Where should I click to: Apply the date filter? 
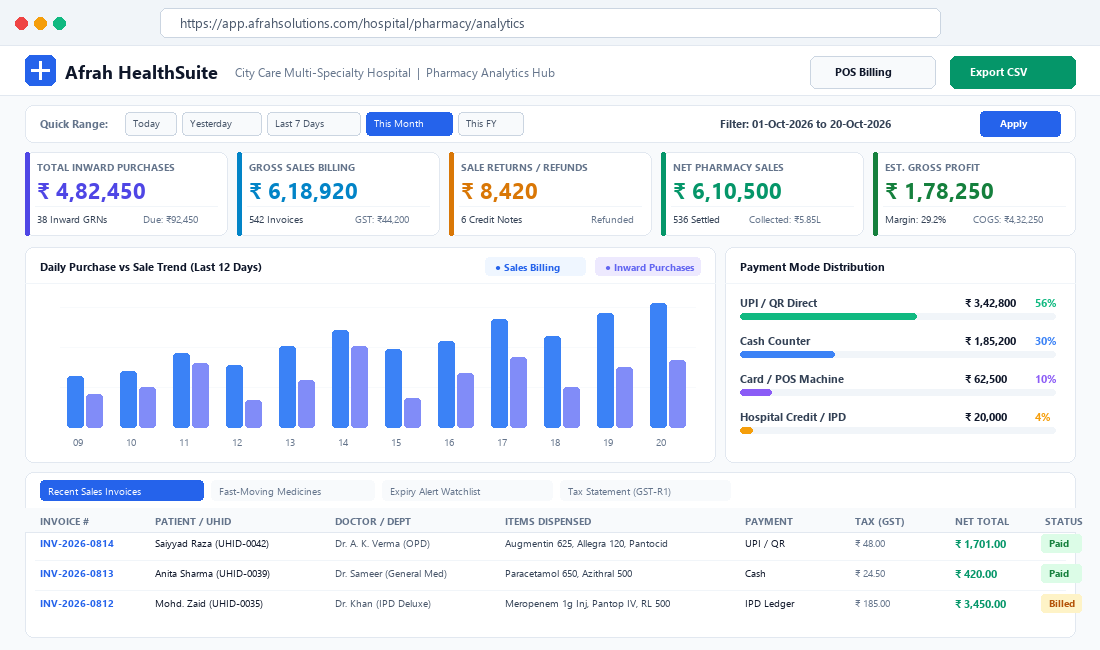(x=1020, y=124)
